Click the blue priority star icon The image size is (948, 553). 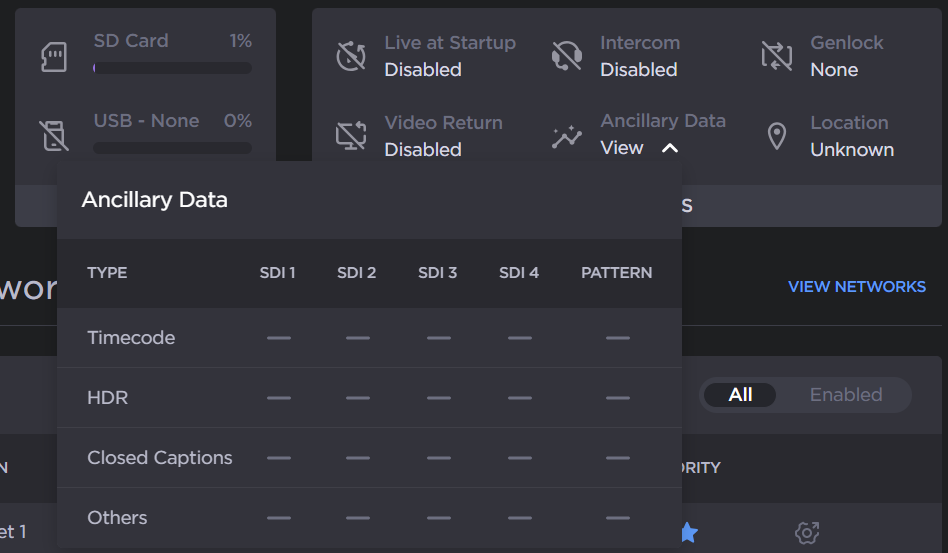tap(688, 532)
